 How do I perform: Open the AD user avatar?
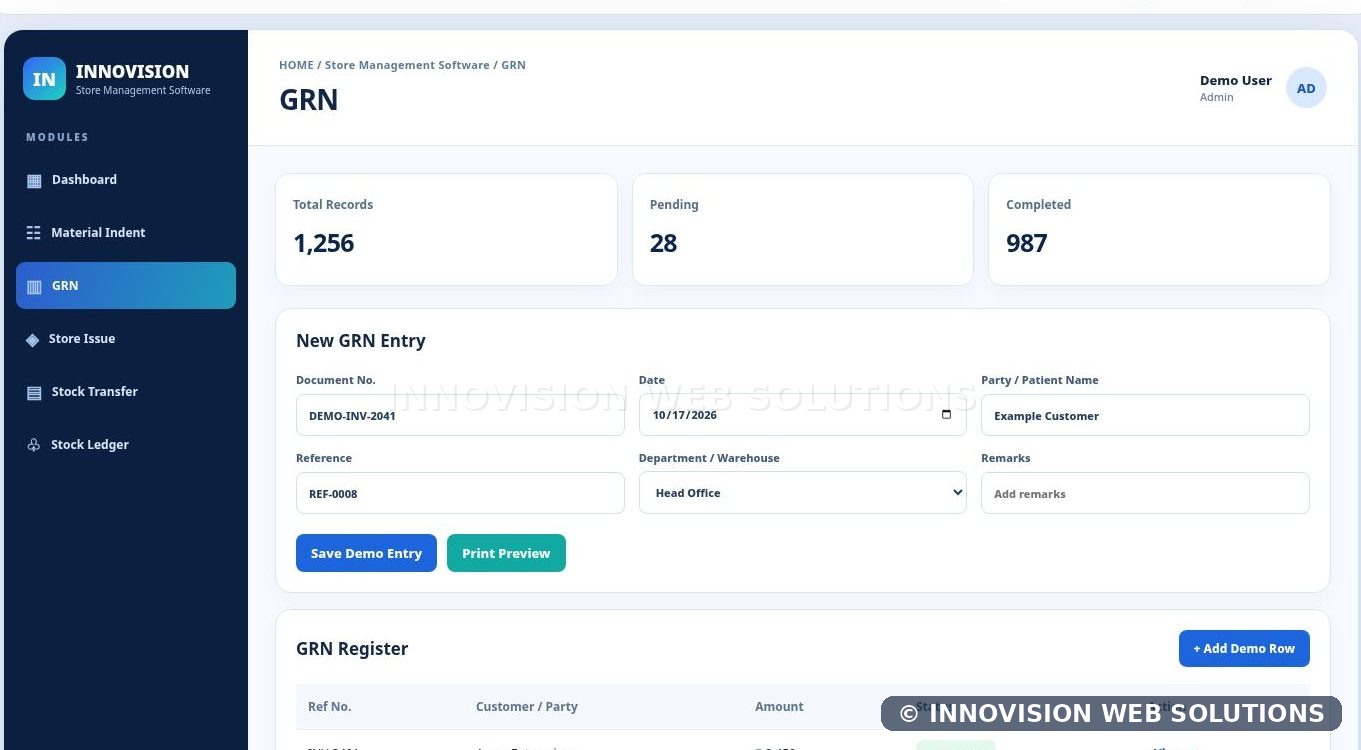1306,88
